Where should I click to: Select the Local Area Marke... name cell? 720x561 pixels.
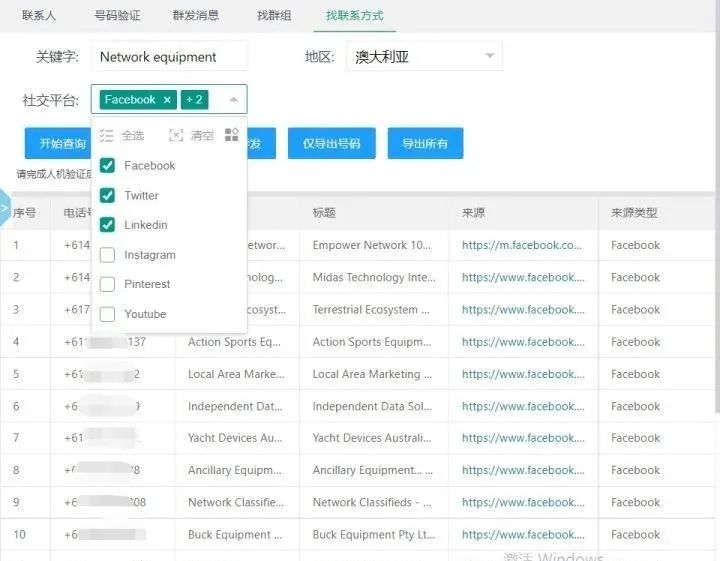click(236, 374)
